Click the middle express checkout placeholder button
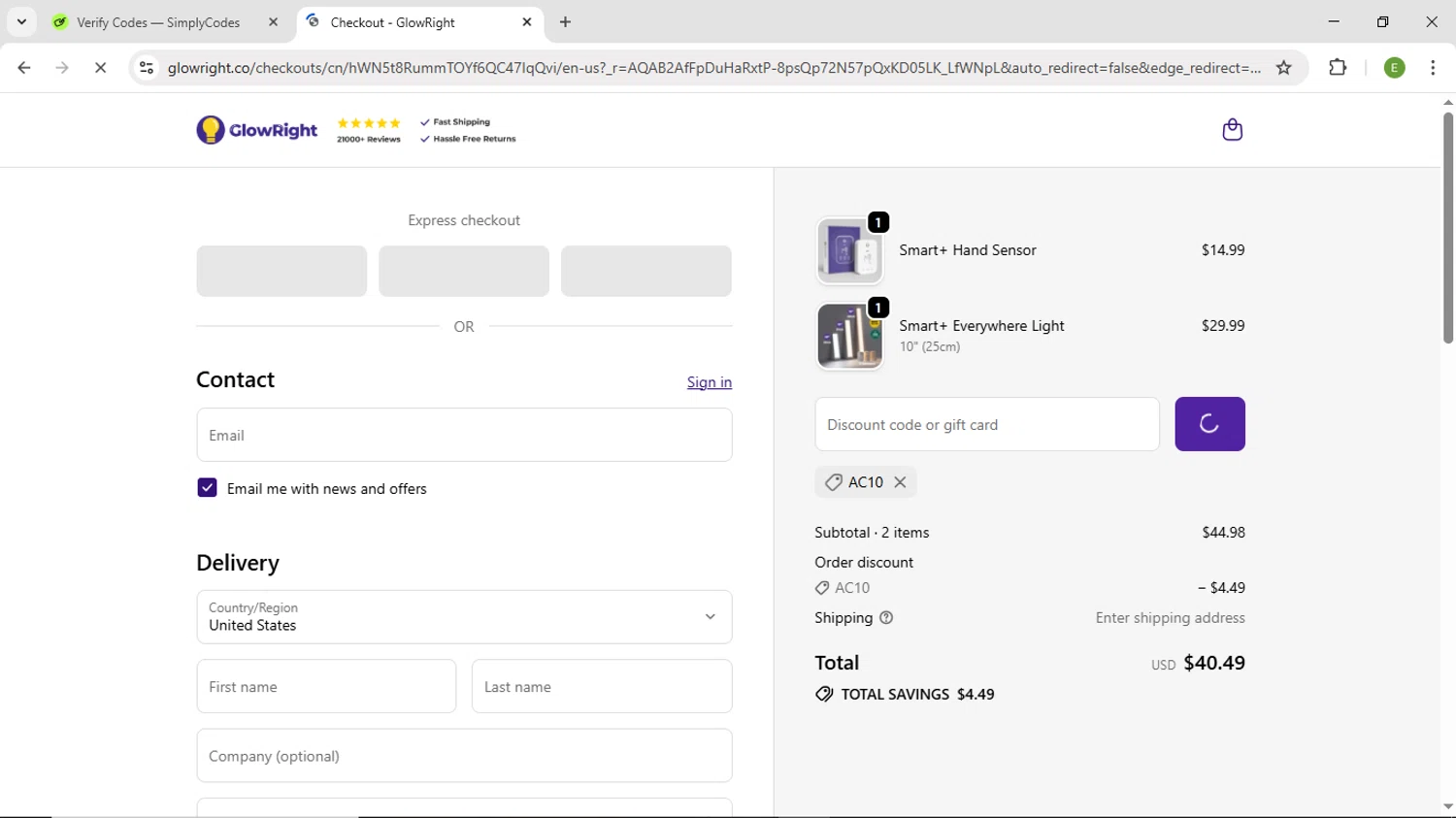This screenshot has height=818, width=1456. tap(464, 271)
